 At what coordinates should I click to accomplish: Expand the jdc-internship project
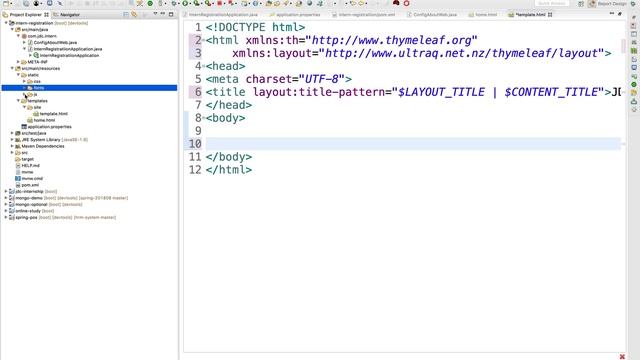6,191
